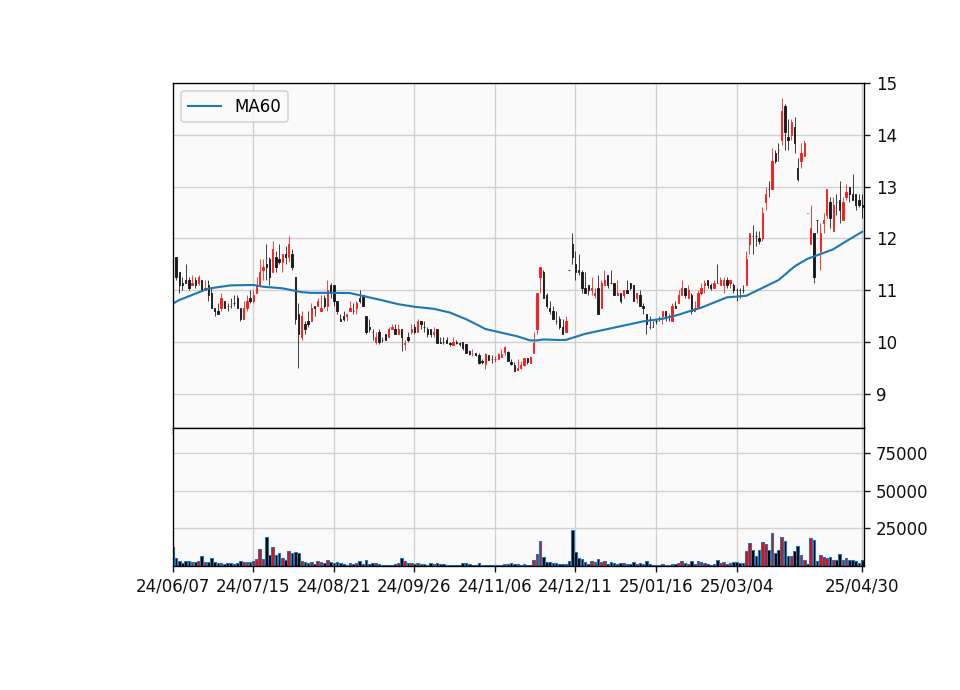
Task: Click date label 24/09/26
Action: [x=414, y=586]
